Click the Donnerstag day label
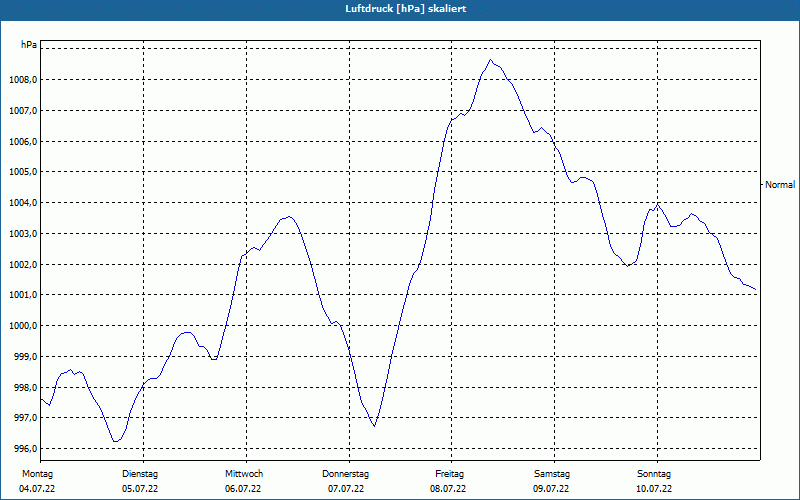The height and width of the screenshot is (500, 800). (345, 474)
